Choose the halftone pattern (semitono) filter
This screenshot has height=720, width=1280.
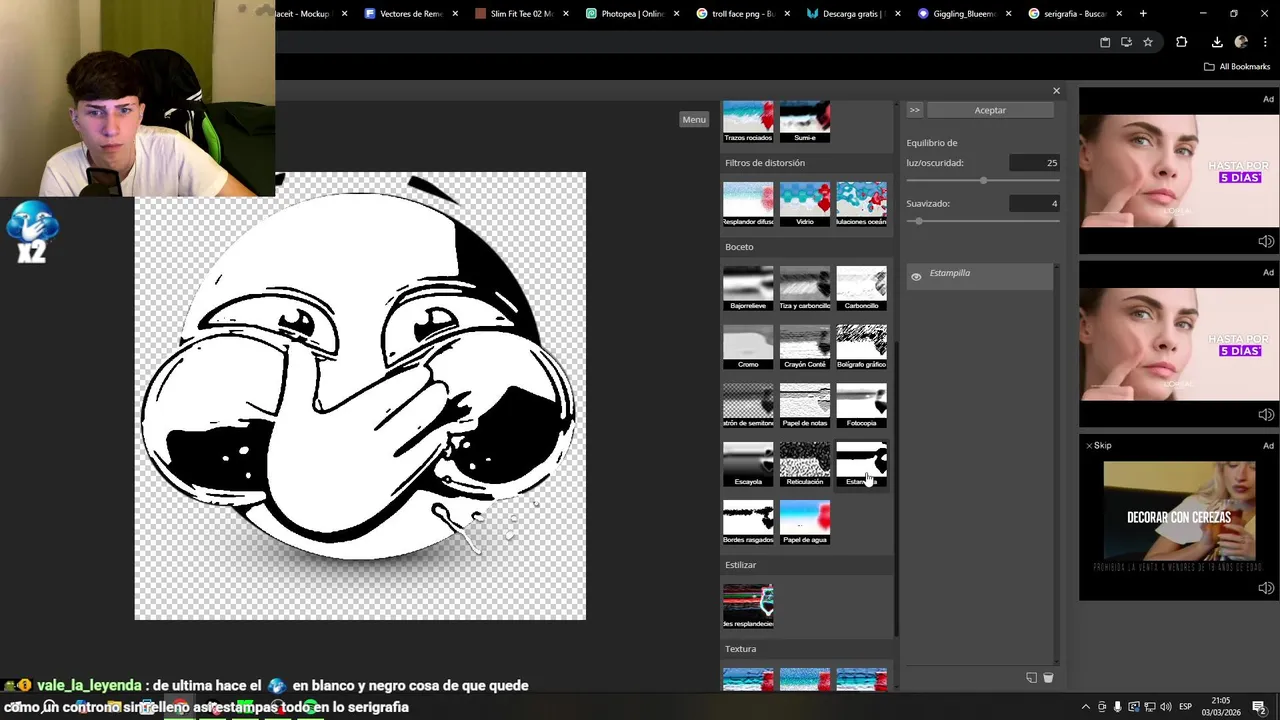(748, 405)
